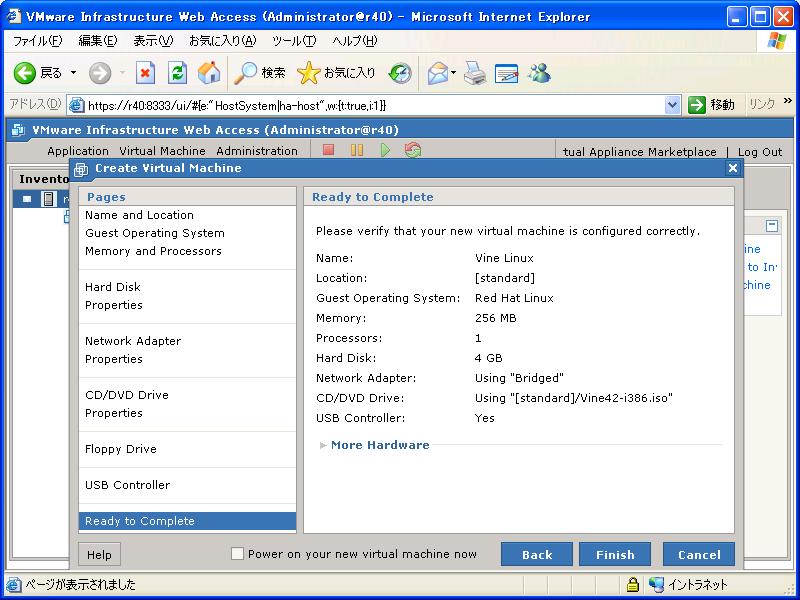800x600 pixels.
Task: Go to the CD/DVD Drive page
Action: 127,395
